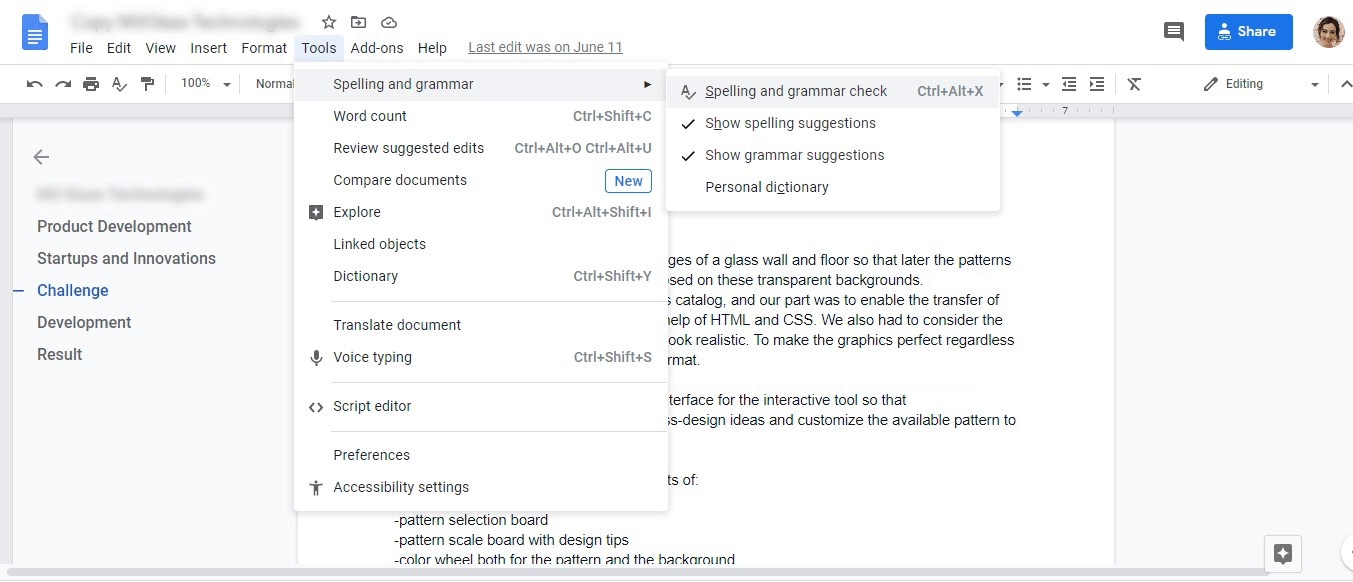Image resolution: width=1353 pixels, height=582 pixels.
Task: Jump to Product Development in the outline
Action: pyautogui.click(x=114, y=226)
